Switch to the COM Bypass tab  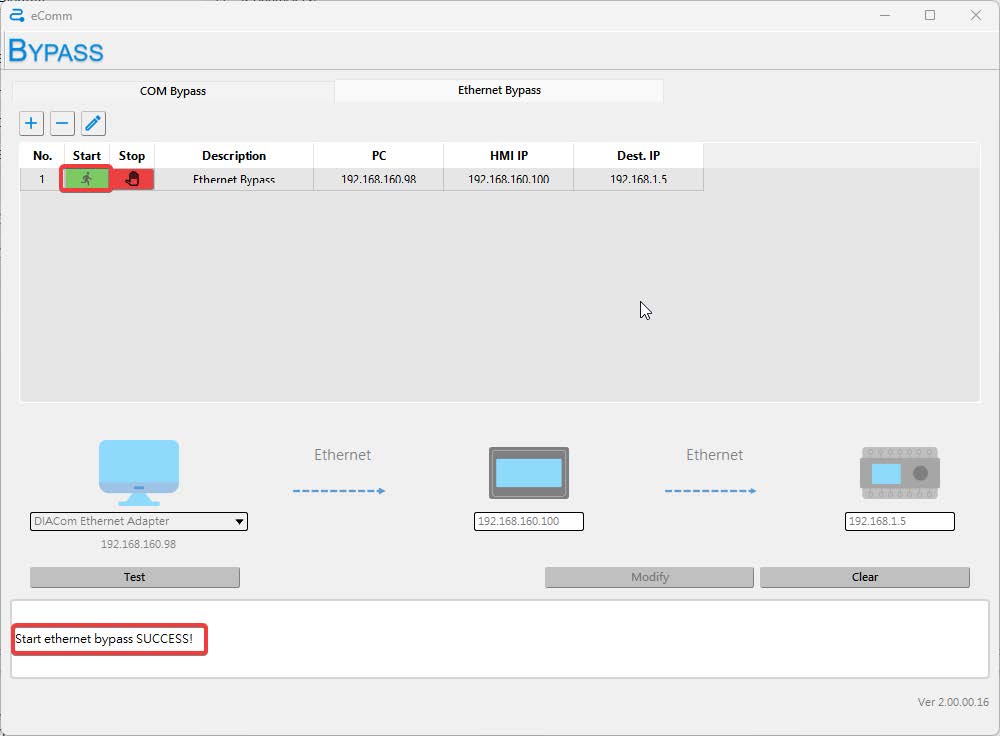pyautogui.click(x=173, y=91)
